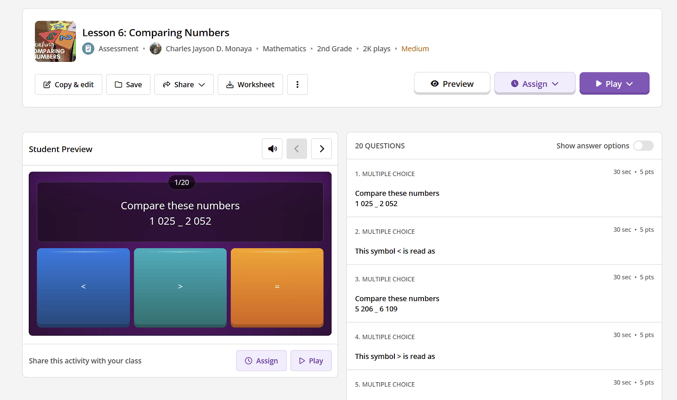
Task: Click the lesson title 'Lesson 6: Comparing Numbers'
Action: click(155, 32)
